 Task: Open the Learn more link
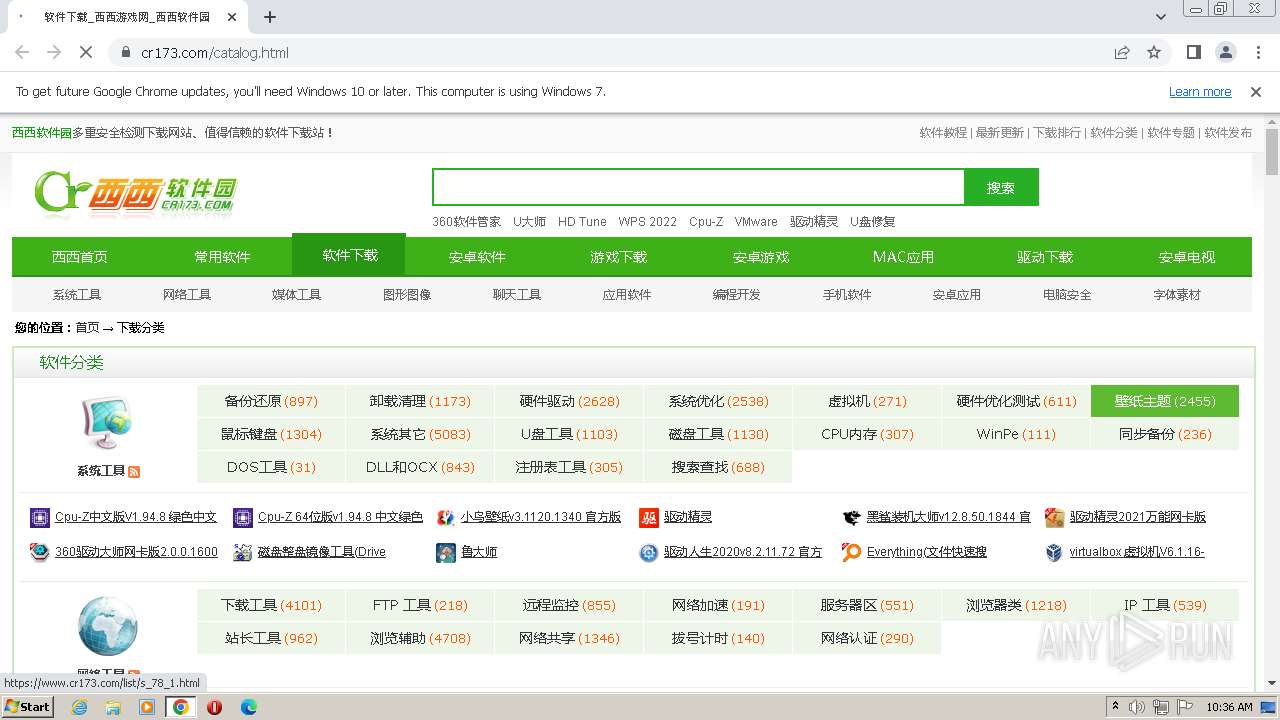coord(1200,92)
